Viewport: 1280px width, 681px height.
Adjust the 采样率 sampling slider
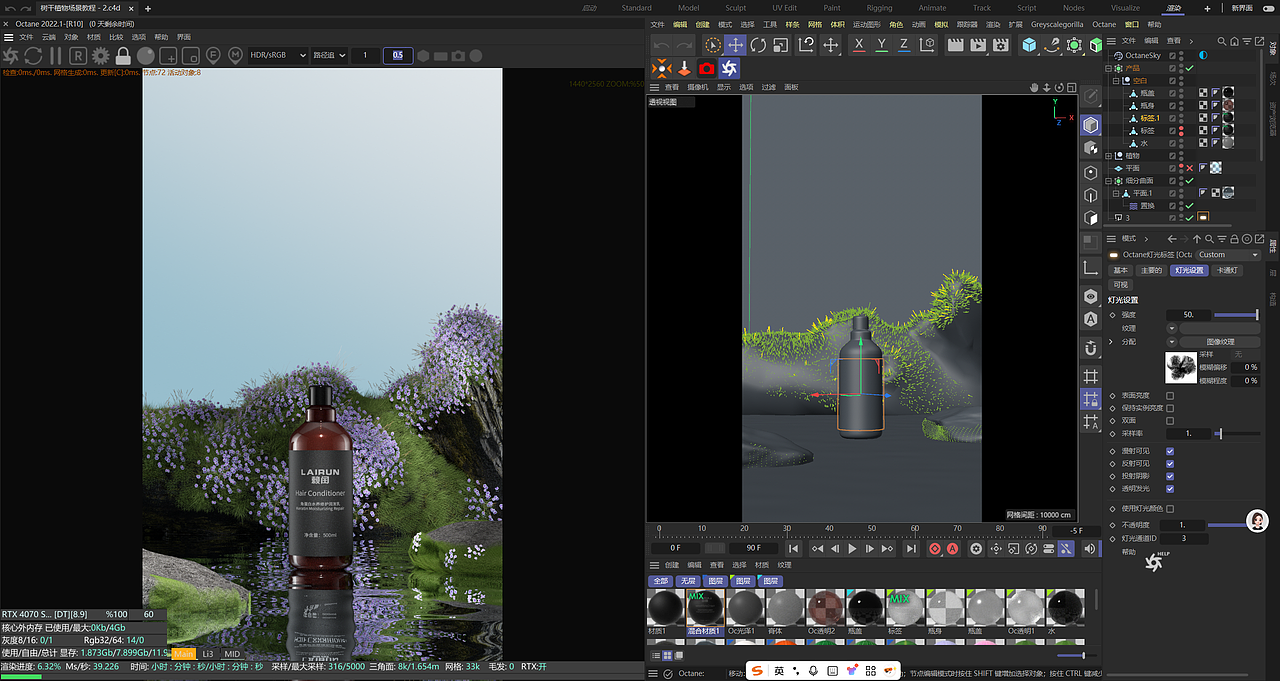click(x=1238, y=434)
